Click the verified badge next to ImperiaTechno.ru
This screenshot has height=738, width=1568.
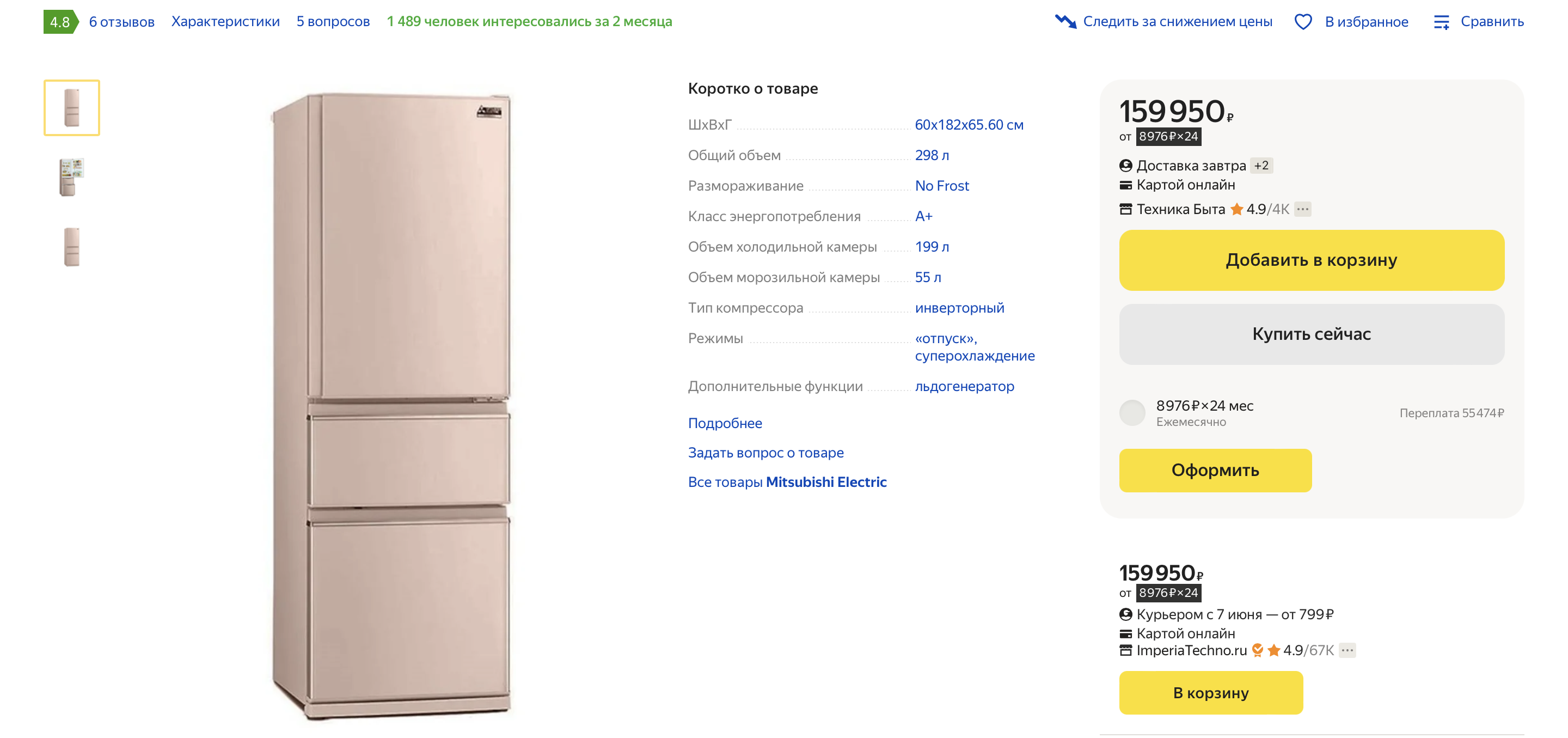(x=1258, y=650)
